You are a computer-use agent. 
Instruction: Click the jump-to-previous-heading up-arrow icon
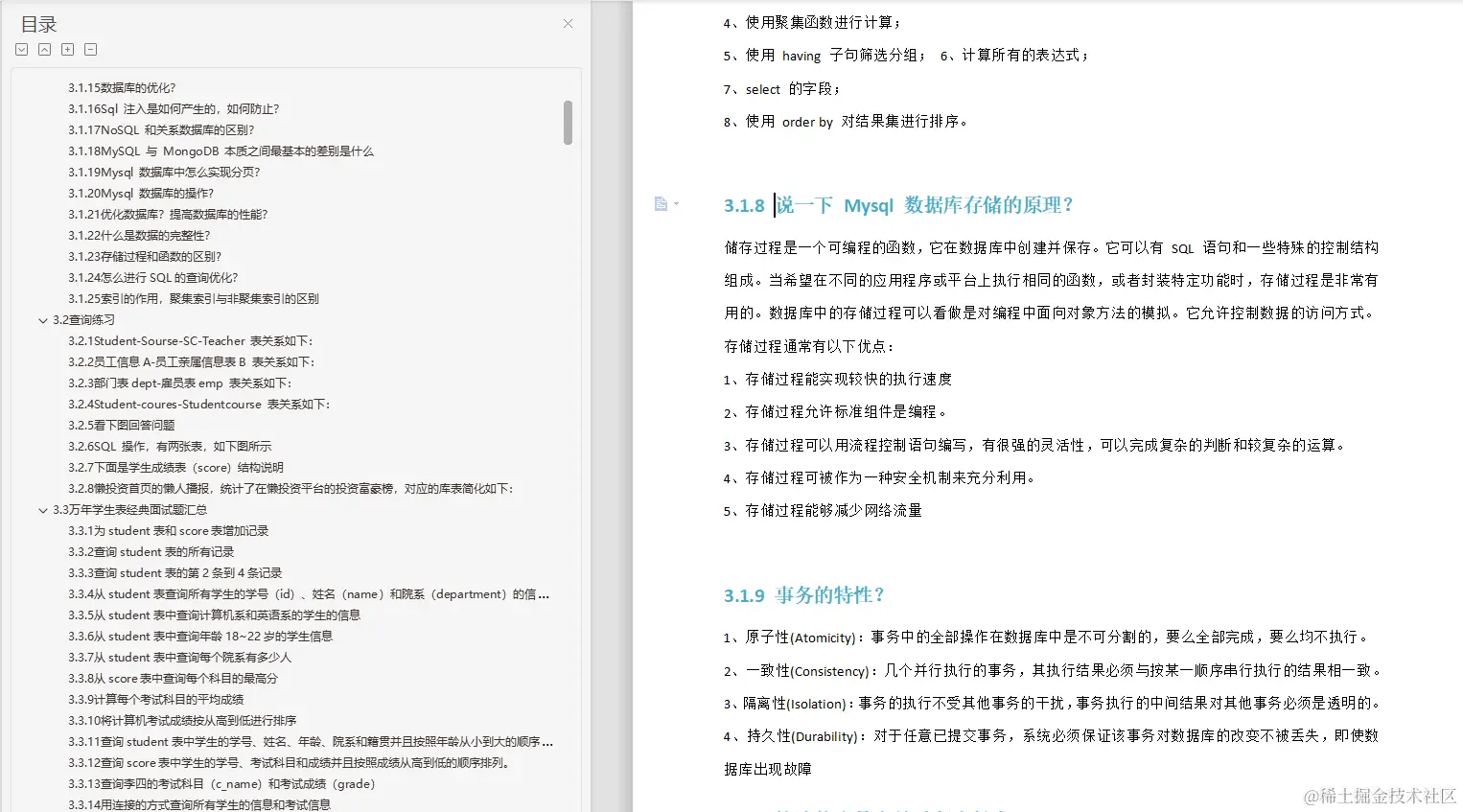pyautogui.click(x=44, y=49)
